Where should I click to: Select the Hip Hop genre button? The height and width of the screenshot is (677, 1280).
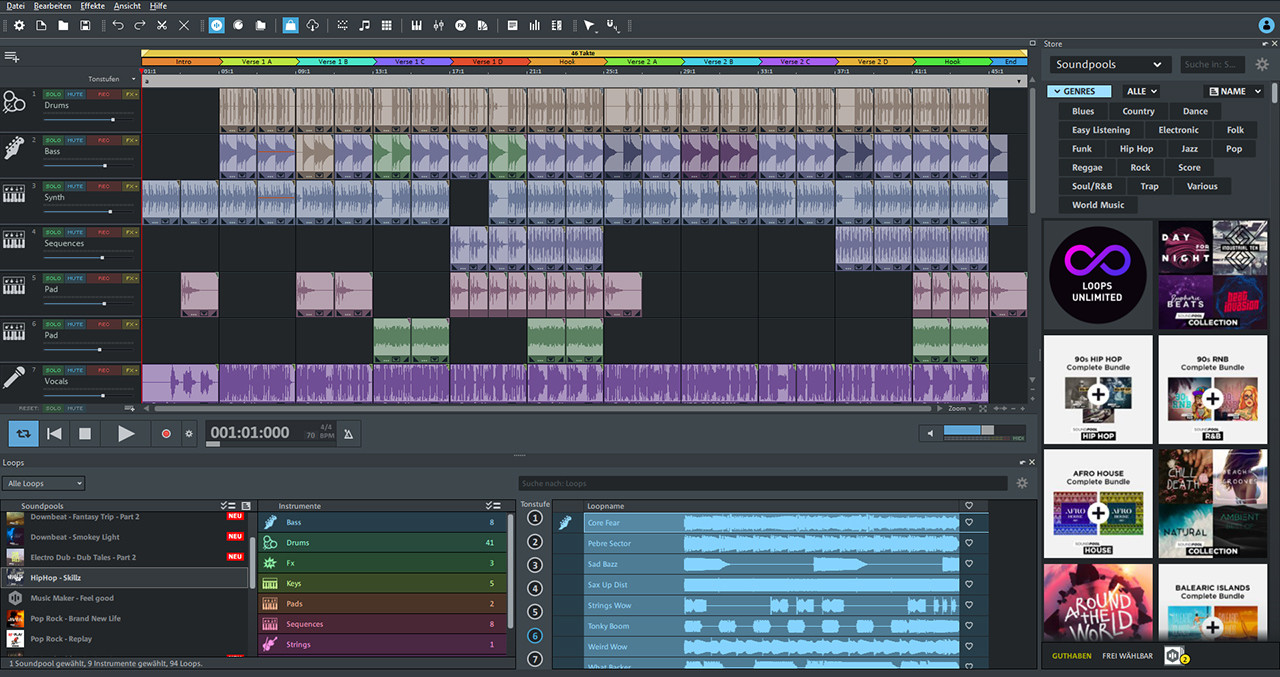point(1135,148)
